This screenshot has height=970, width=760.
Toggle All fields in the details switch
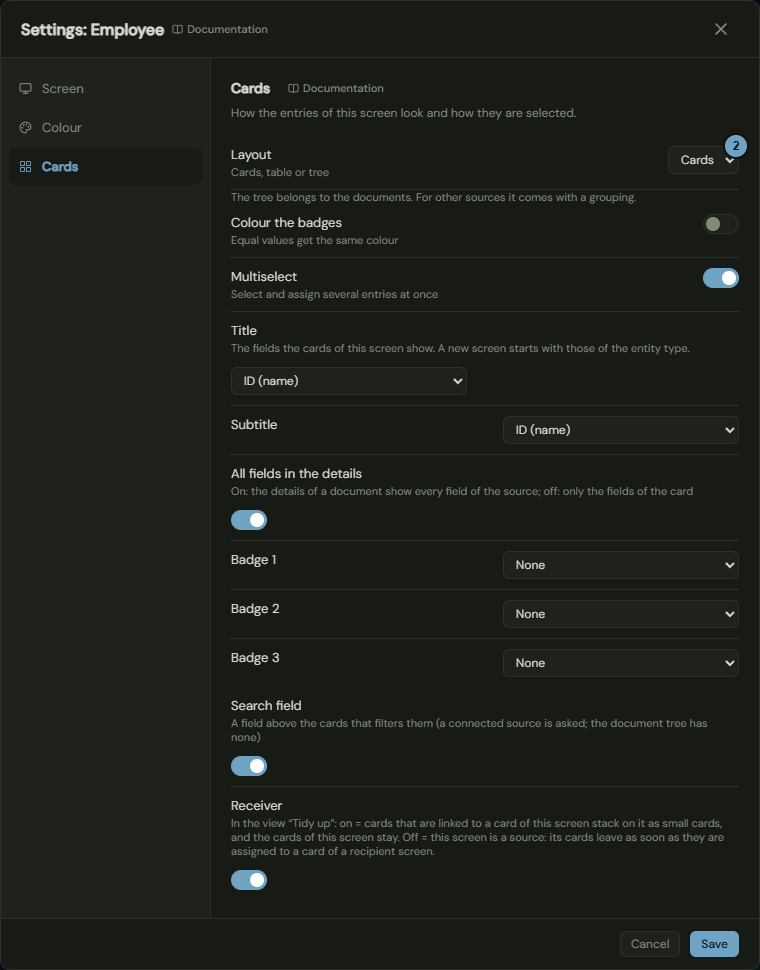coord(249,520)
